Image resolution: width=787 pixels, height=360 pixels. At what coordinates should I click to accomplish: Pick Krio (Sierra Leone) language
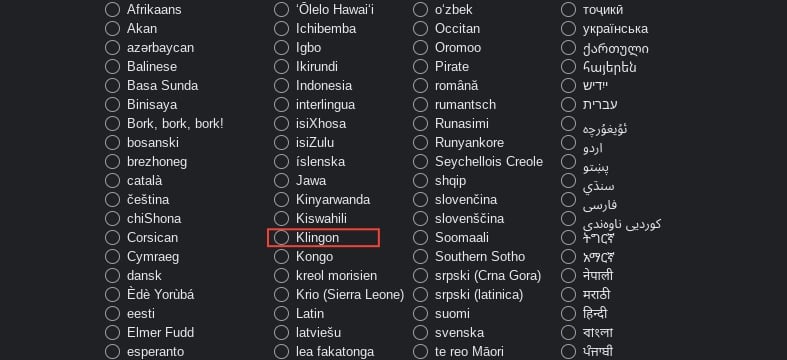point(282,295)
